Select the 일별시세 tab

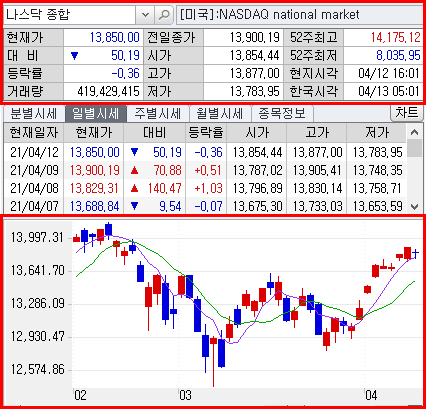pos(96,114)
